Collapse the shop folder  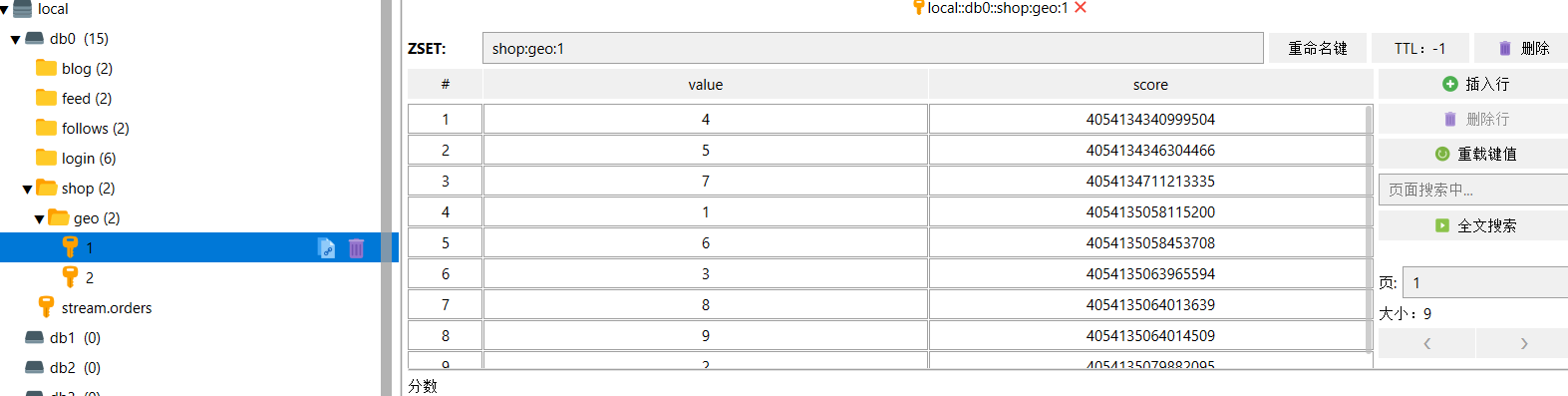(27, 189)
